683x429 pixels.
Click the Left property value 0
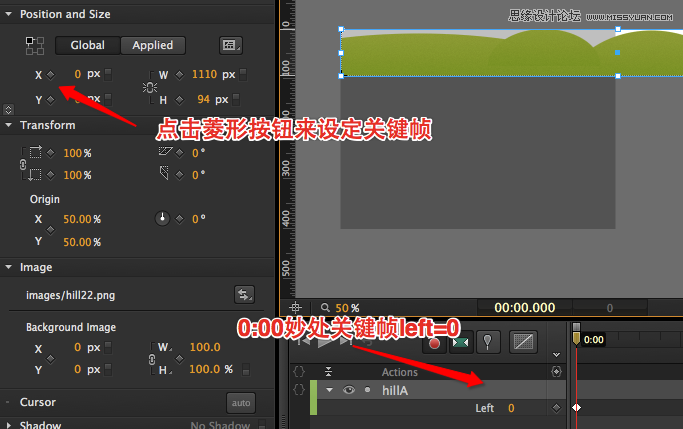point(511,408)
